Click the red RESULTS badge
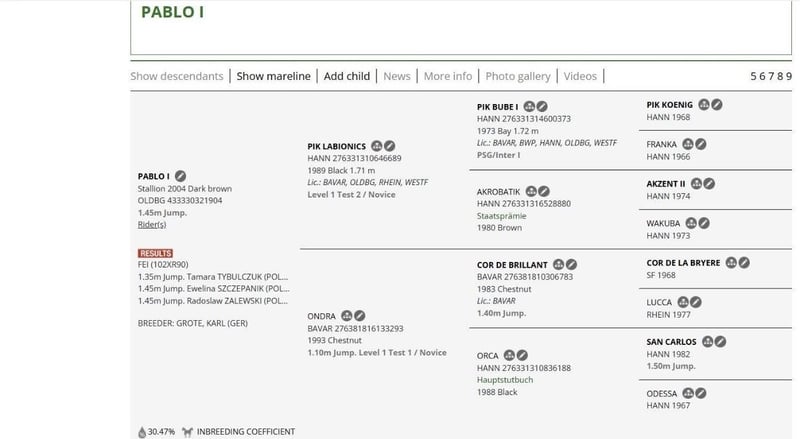Image resolution: width=800 pixels, height=439 pixels. click(x=155, y=253)
